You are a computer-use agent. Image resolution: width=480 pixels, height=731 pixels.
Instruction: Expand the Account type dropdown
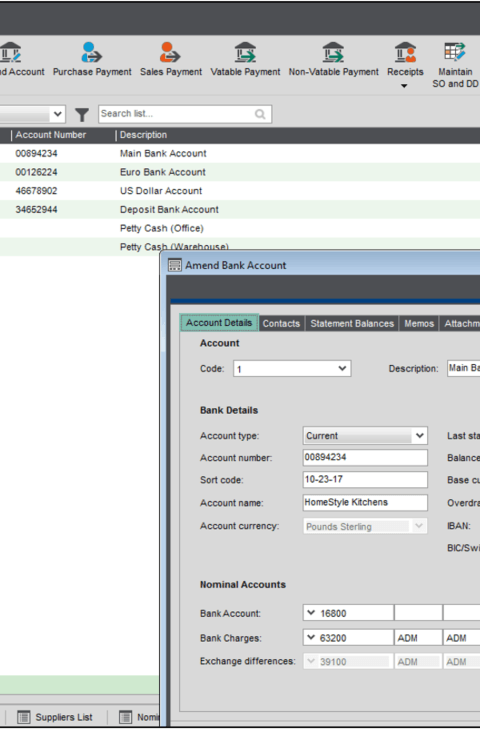(x=419, y=436)
